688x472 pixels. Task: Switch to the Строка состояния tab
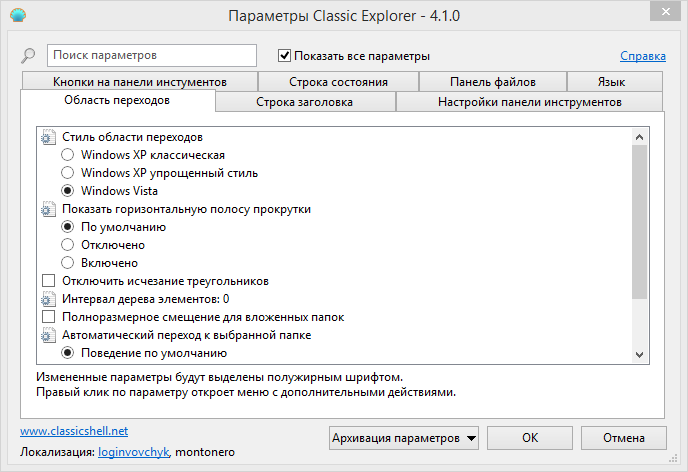tap(338, 82)
